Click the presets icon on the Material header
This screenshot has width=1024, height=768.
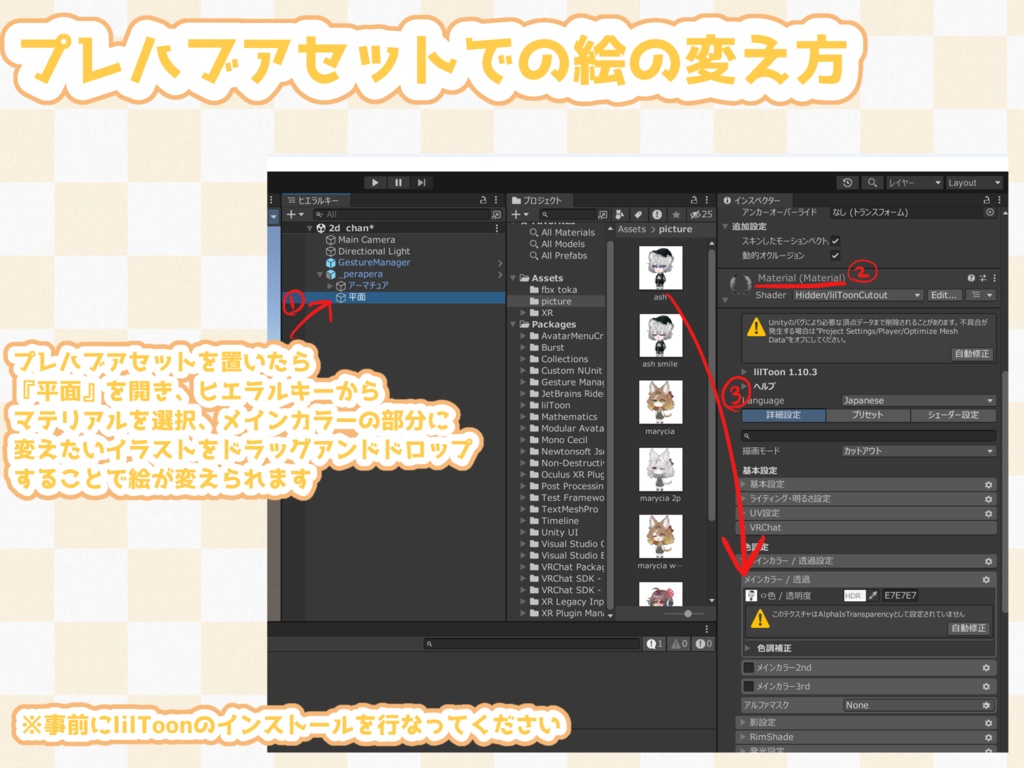[x=983, y=278]
